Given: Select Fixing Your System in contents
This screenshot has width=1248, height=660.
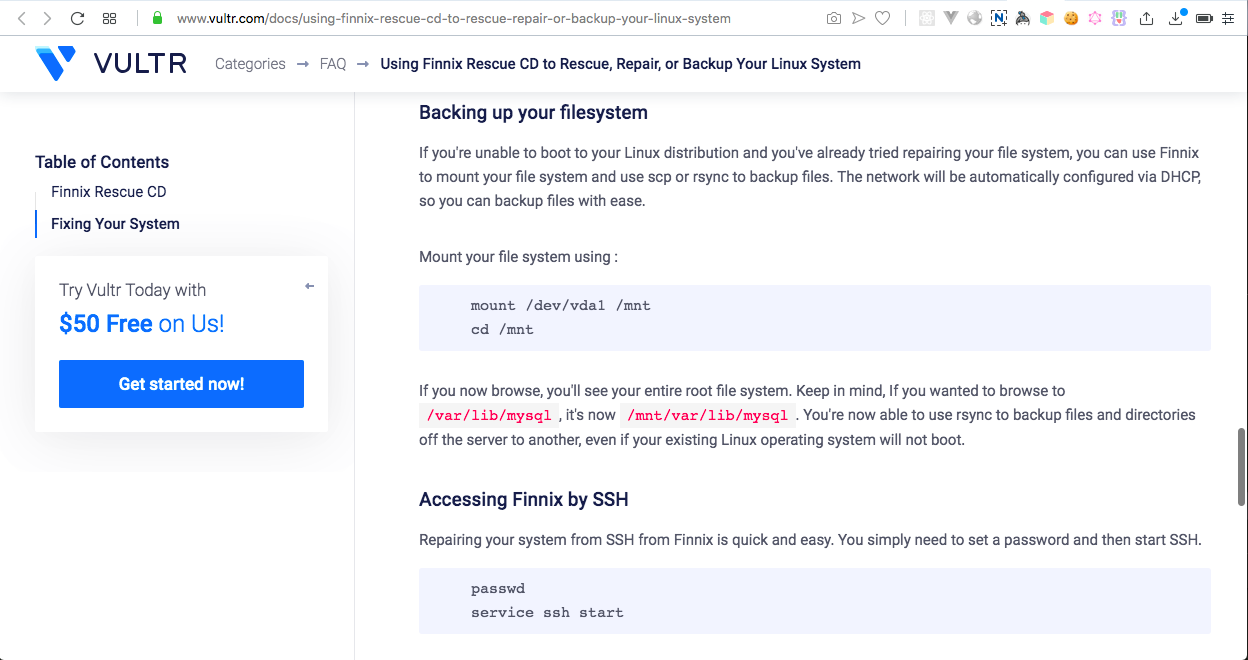Looking at the screenshot, I should point(115,224).
